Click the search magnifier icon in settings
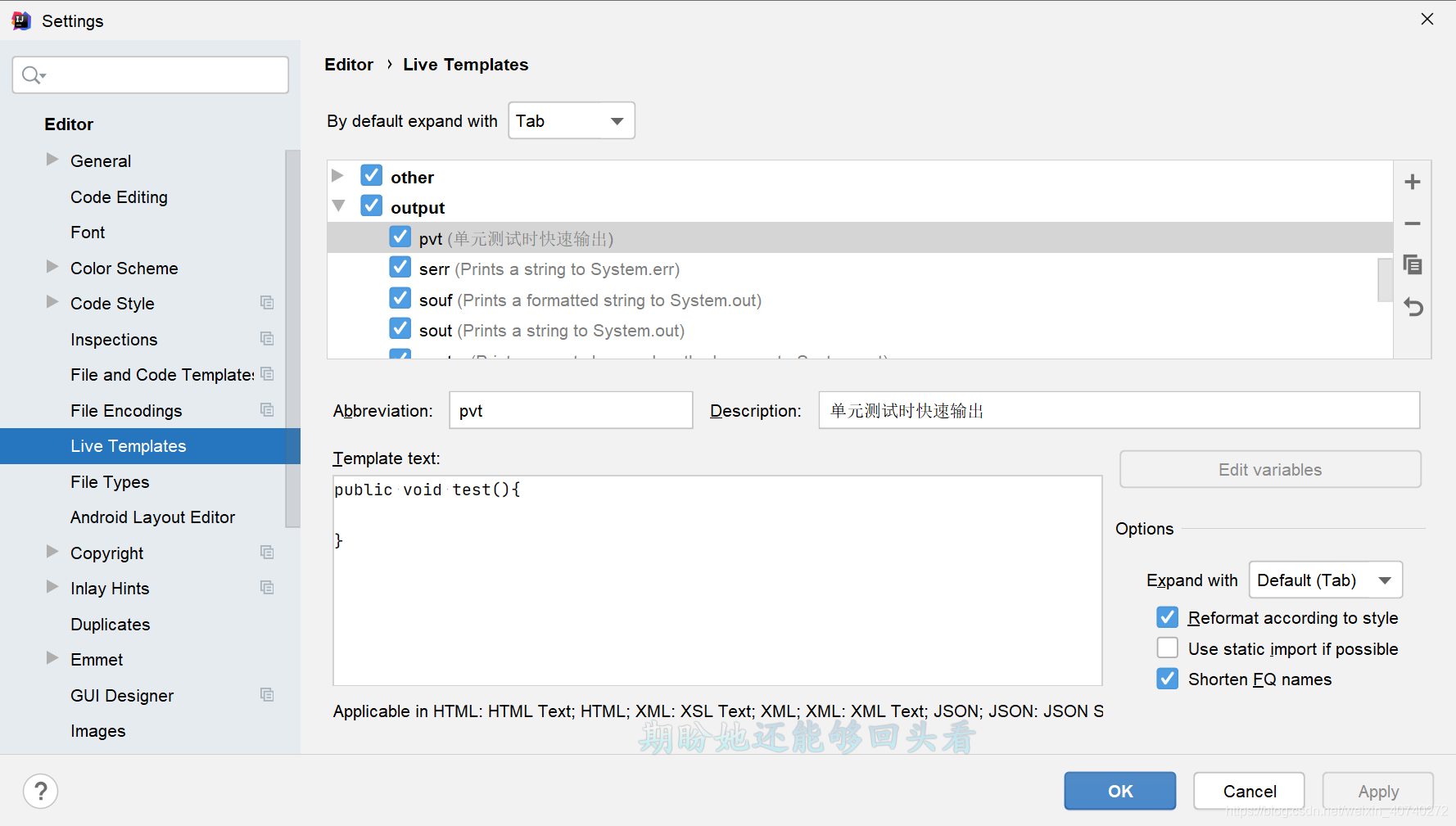The width and height of the screenshot is (1456, 826). [x=33, y=75]
